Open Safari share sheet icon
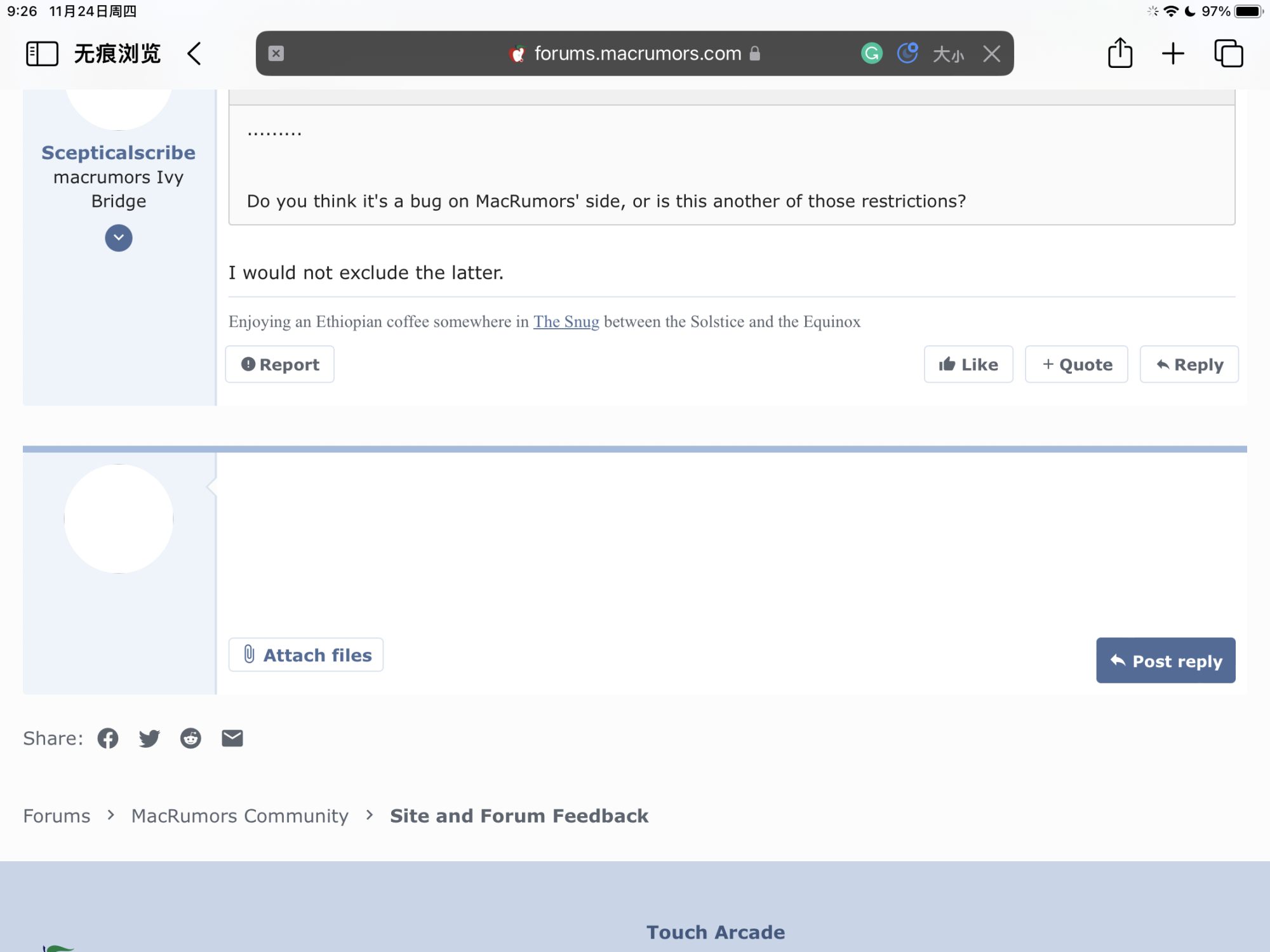1270x952 pixels. (x=1120, y=53)
